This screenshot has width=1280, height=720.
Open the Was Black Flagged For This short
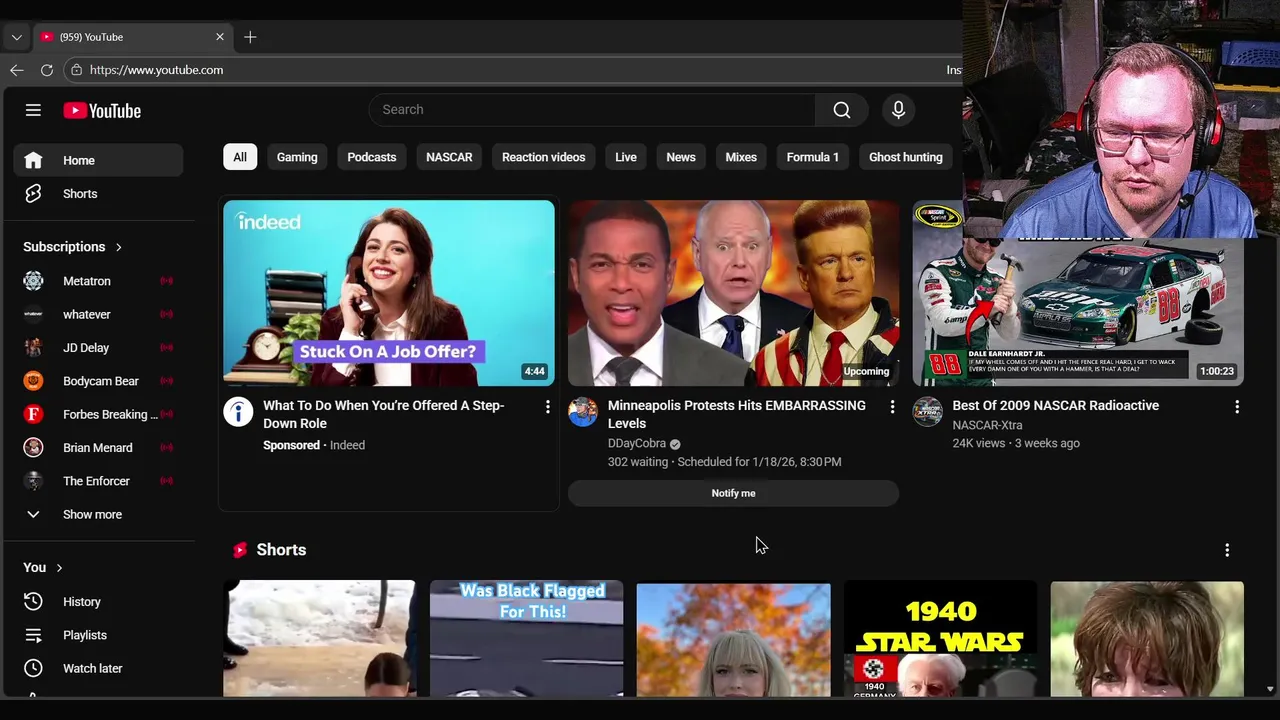pos(526,638)
